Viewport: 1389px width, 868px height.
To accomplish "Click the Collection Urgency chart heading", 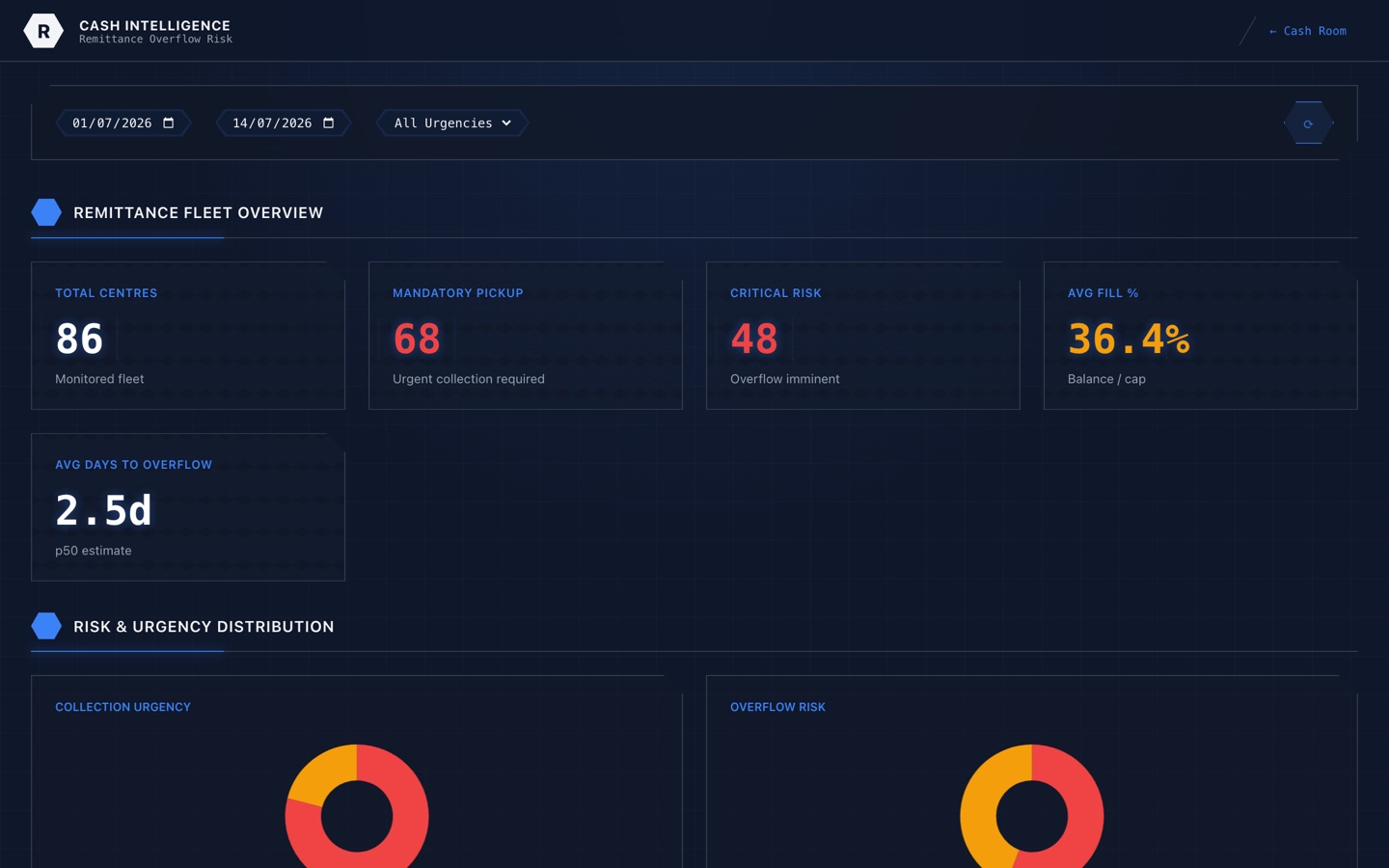I will (x=123, y=707).
